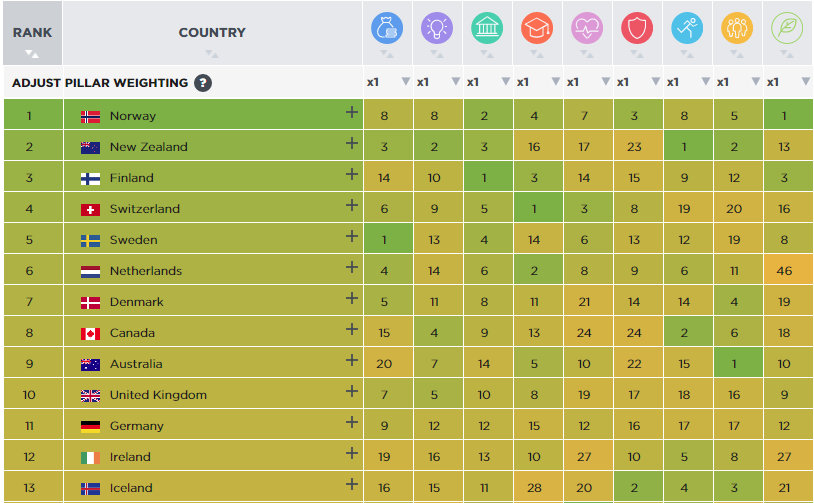Expand the Canada row details
814x503 pixels.
click(351, 330)
